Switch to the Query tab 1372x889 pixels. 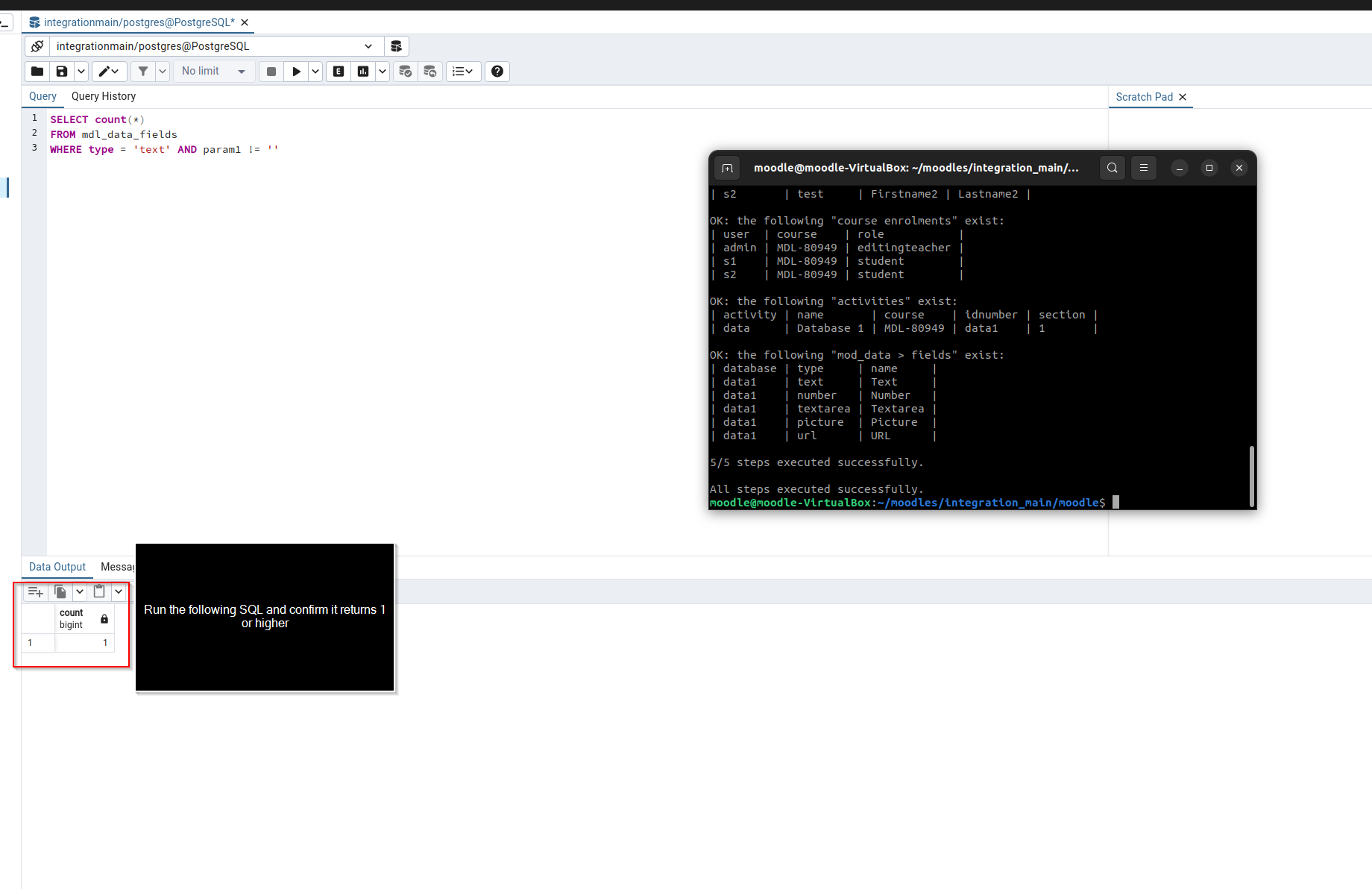(43, 96)
